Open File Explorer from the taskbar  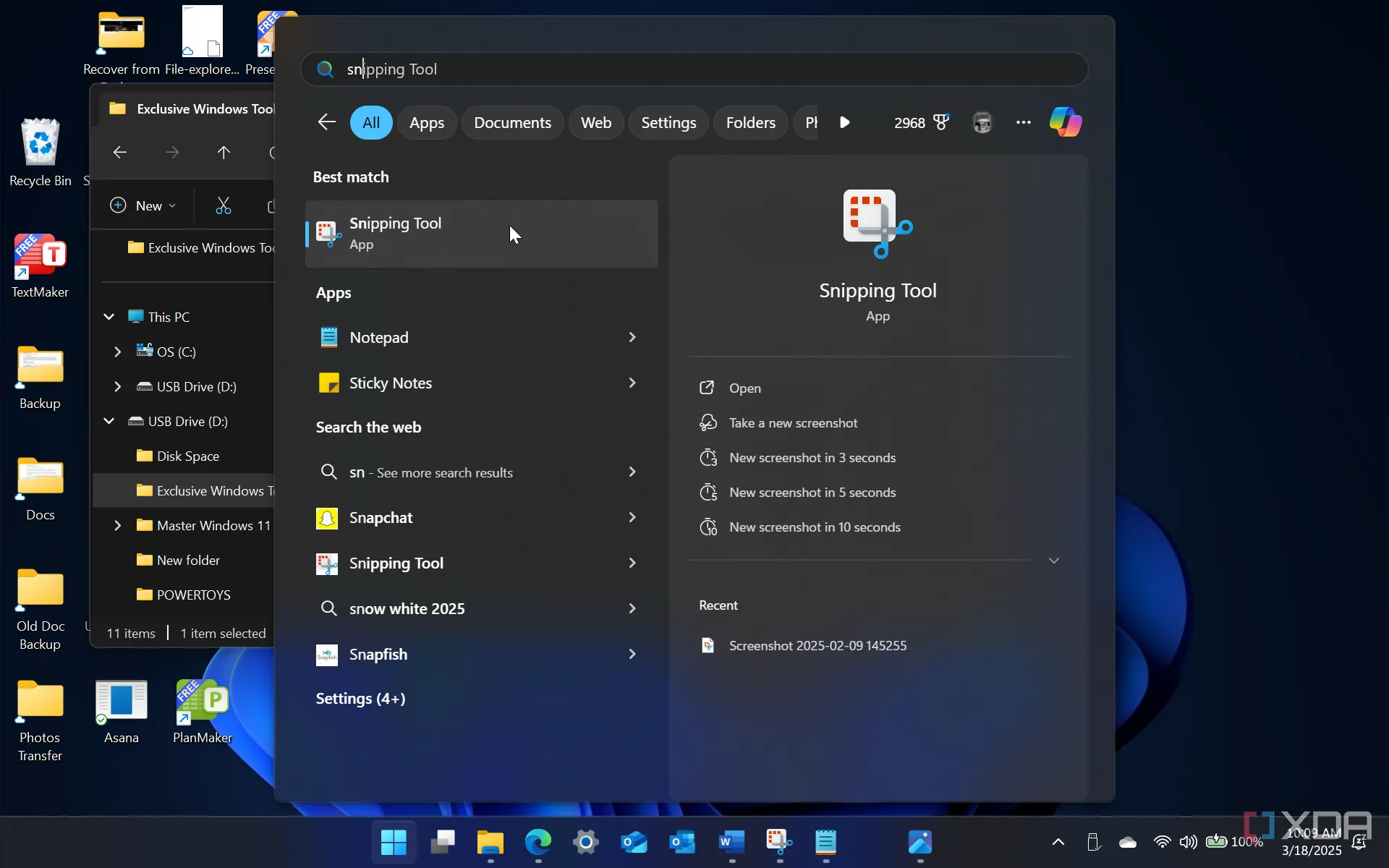[x=490, y=842]
